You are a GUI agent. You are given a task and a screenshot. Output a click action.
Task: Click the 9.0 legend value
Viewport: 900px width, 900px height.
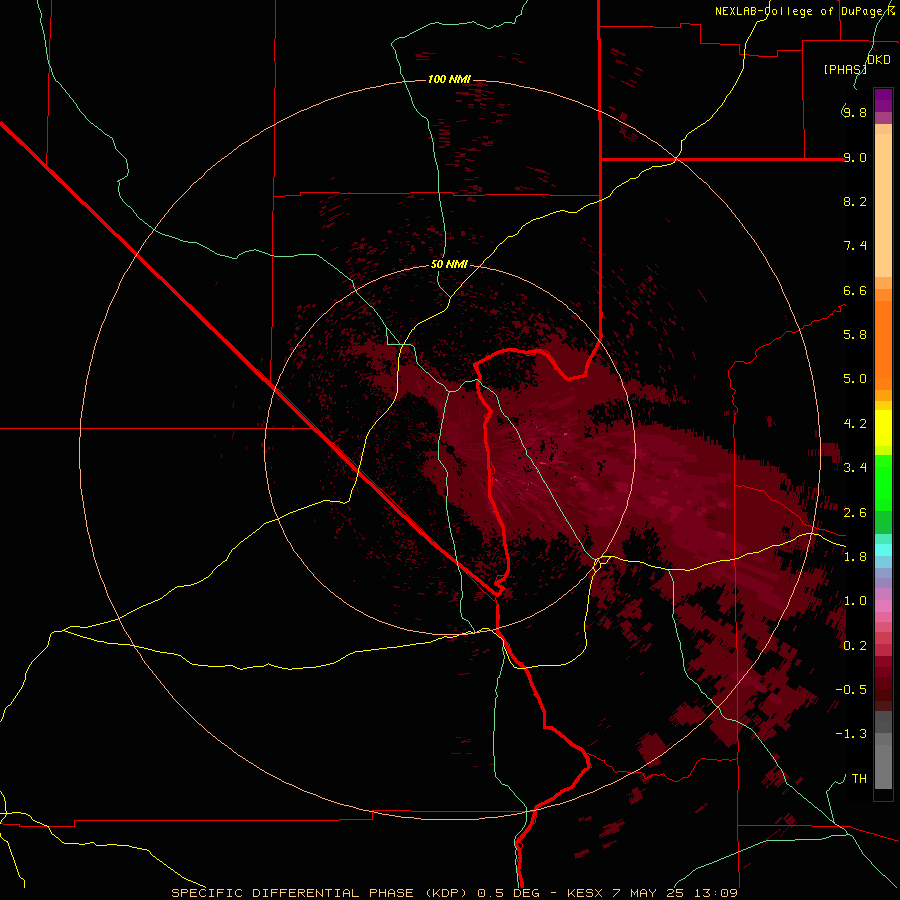tap(855, 157)
